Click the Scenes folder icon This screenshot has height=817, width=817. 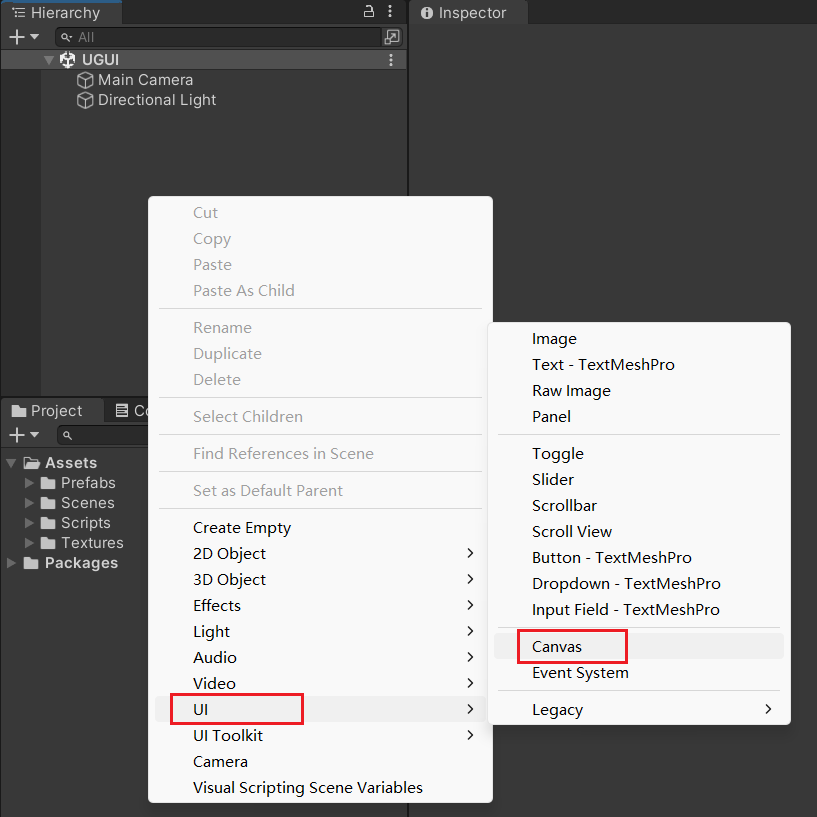[x=48, y=503]
